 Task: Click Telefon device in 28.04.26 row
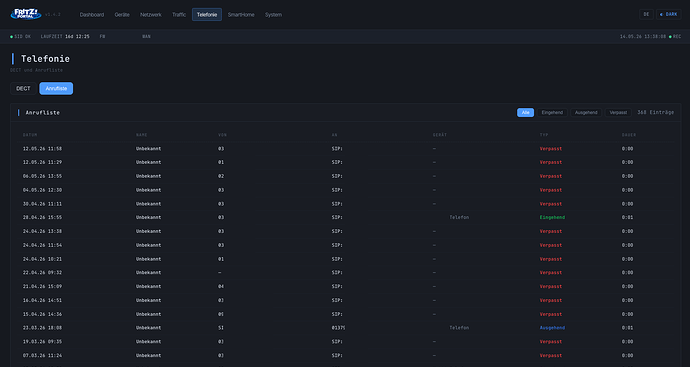click(459, 217)
